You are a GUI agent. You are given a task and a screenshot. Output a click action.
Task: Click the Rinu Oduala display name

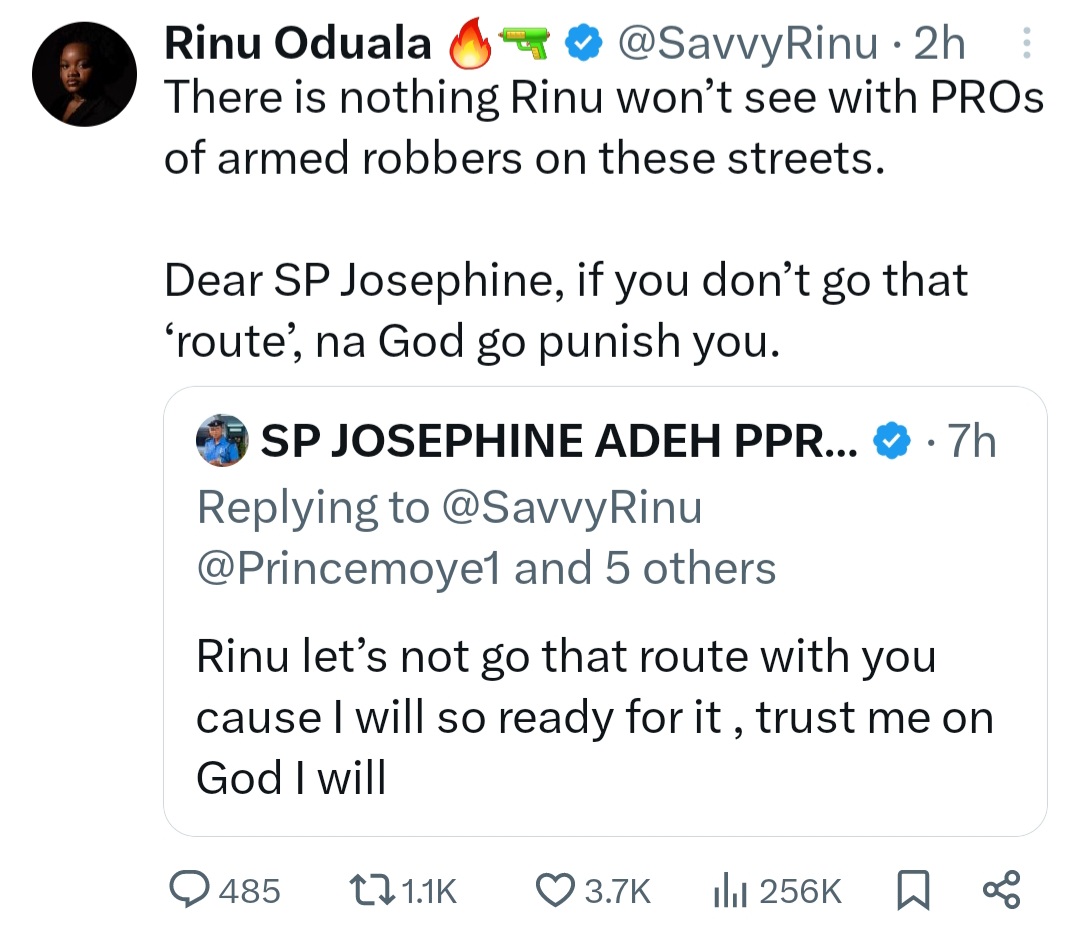click(297, 44)
